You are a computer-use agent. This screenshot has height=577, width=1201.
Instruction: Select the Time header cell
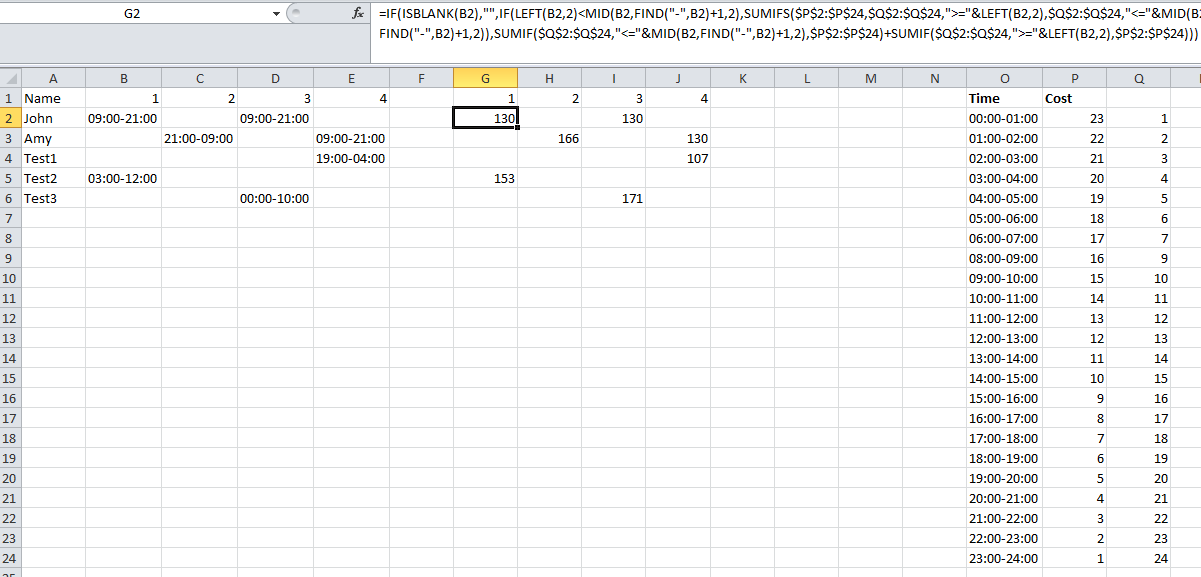[x=1004, y=98]
